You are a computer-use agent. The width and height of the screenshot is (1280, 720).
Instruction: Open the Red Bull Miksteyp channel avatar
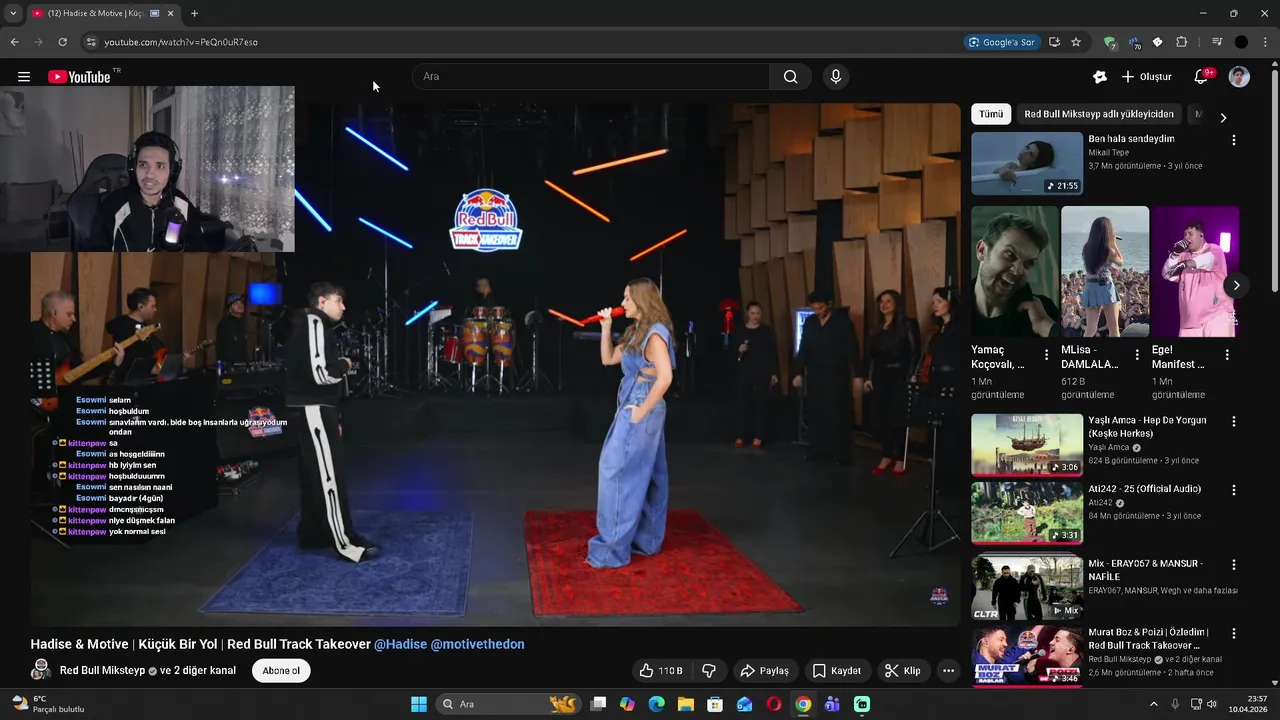(x=41, y=671)
